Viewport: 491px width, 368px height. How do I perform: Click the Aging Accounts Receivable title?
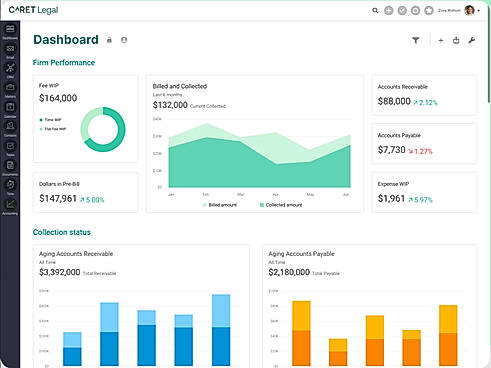click(x=76, y=254)
